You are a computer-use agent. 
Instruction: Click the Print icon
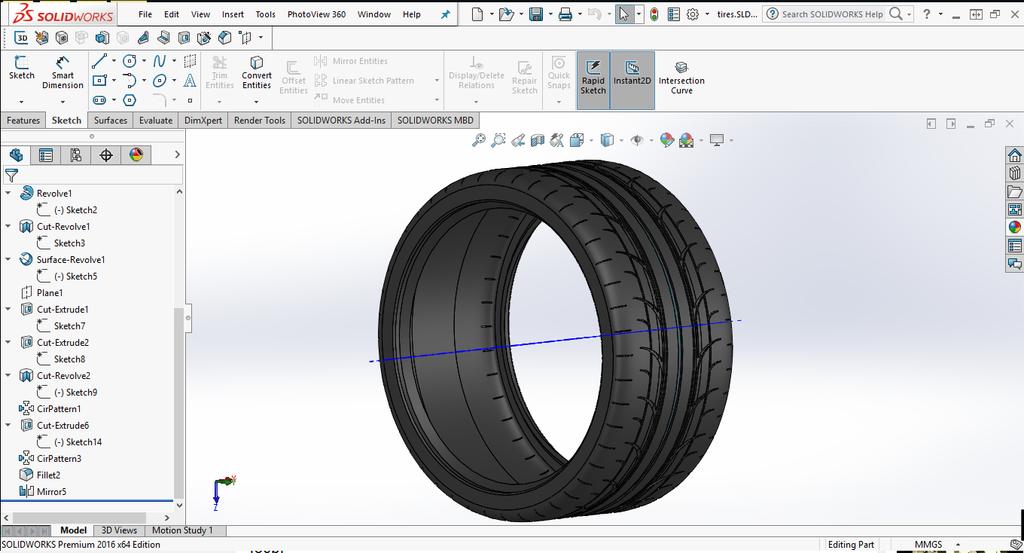(x=566, y=14)
